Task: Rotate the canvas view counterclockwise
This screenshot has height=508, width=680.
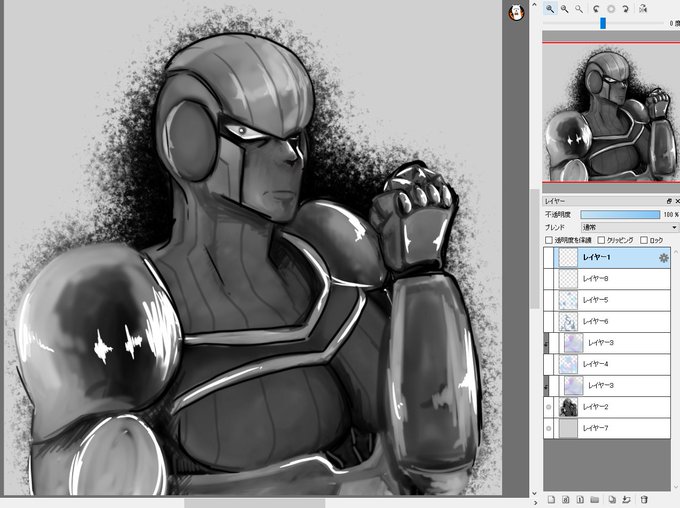Action: pos(596,9)
